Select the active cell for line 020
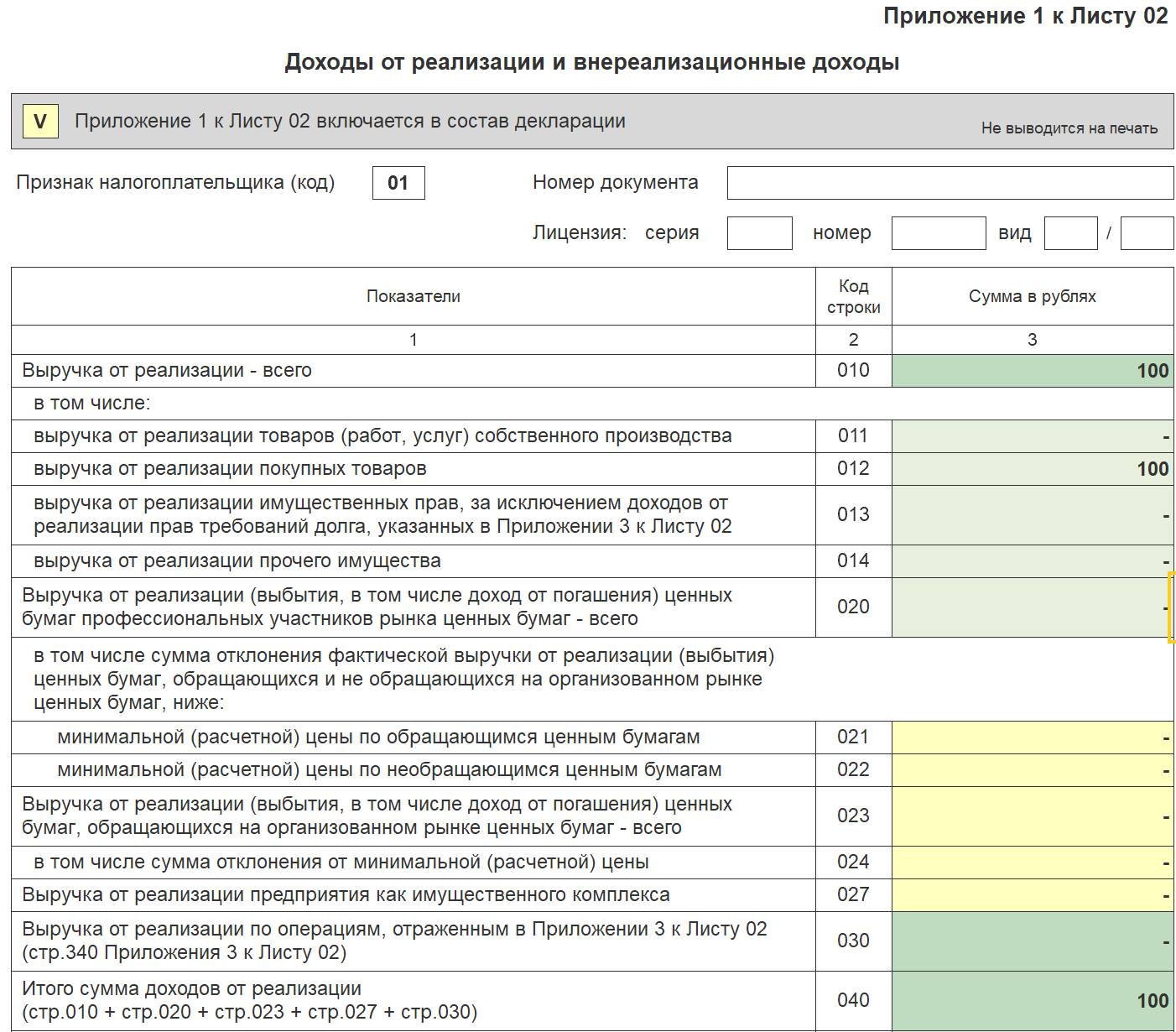The image size is (1176, 1032). click(1033, 607)
